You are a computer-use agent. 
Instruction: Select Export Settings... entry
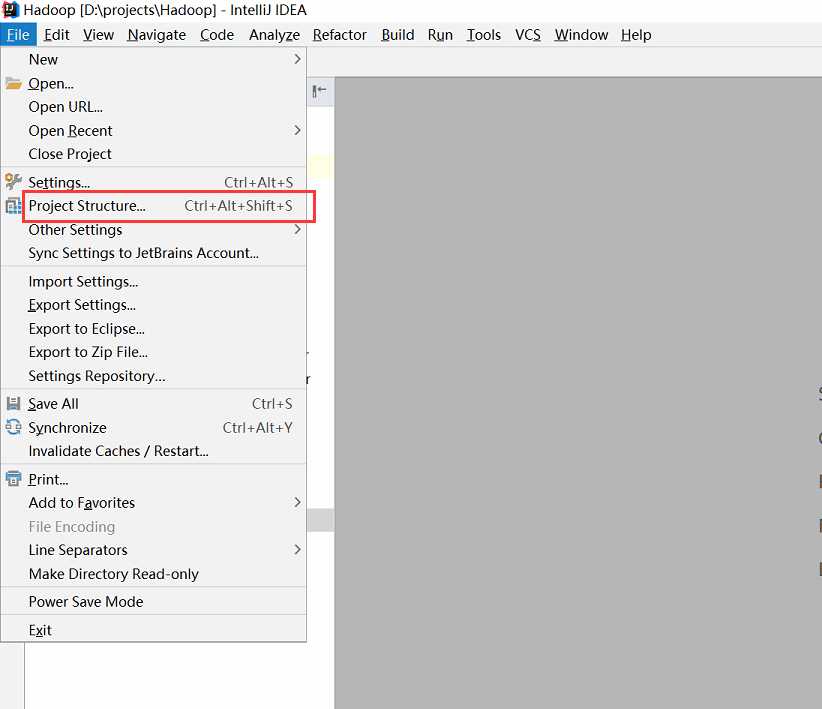click(154, 305)
